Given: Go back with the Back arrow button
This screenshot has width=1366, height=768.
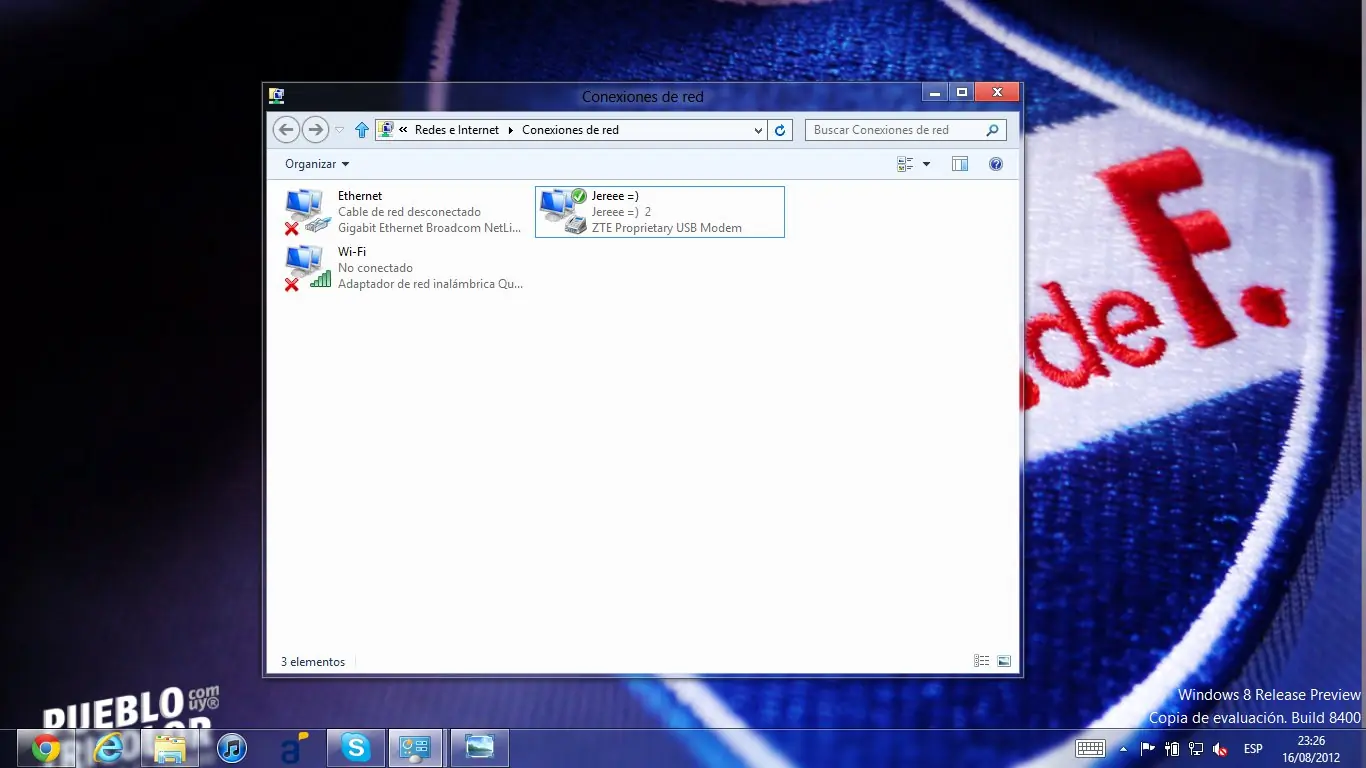Looking at the screenshot, I should (286, 129).
